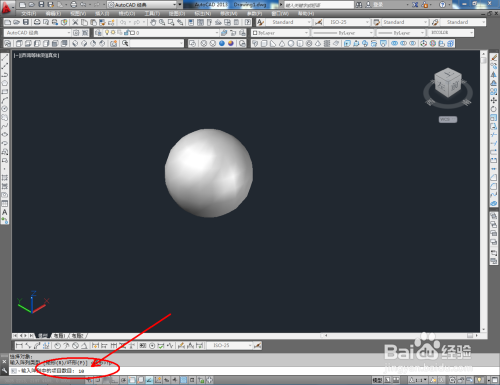
Task: Open the Tools menu
Action: point(152,14)
